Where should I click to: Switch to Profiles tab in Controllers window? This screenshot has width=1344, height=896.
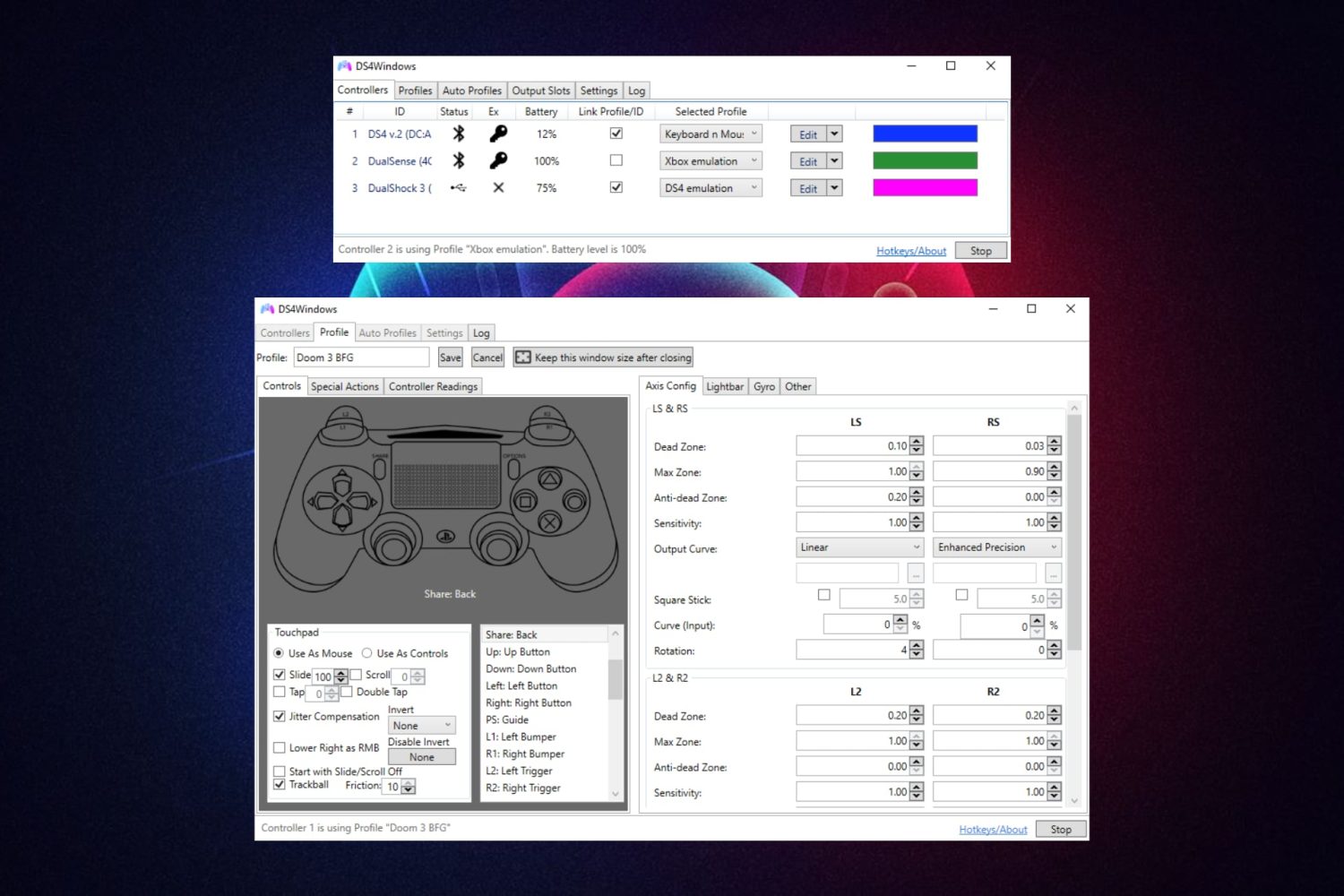click(x=415, y=90)
